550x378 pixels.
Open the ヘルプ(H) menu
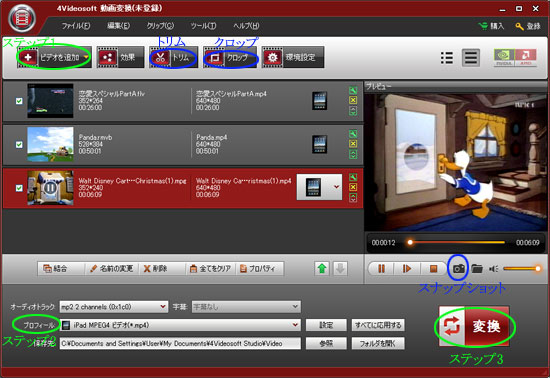click(x=246, y=26)
